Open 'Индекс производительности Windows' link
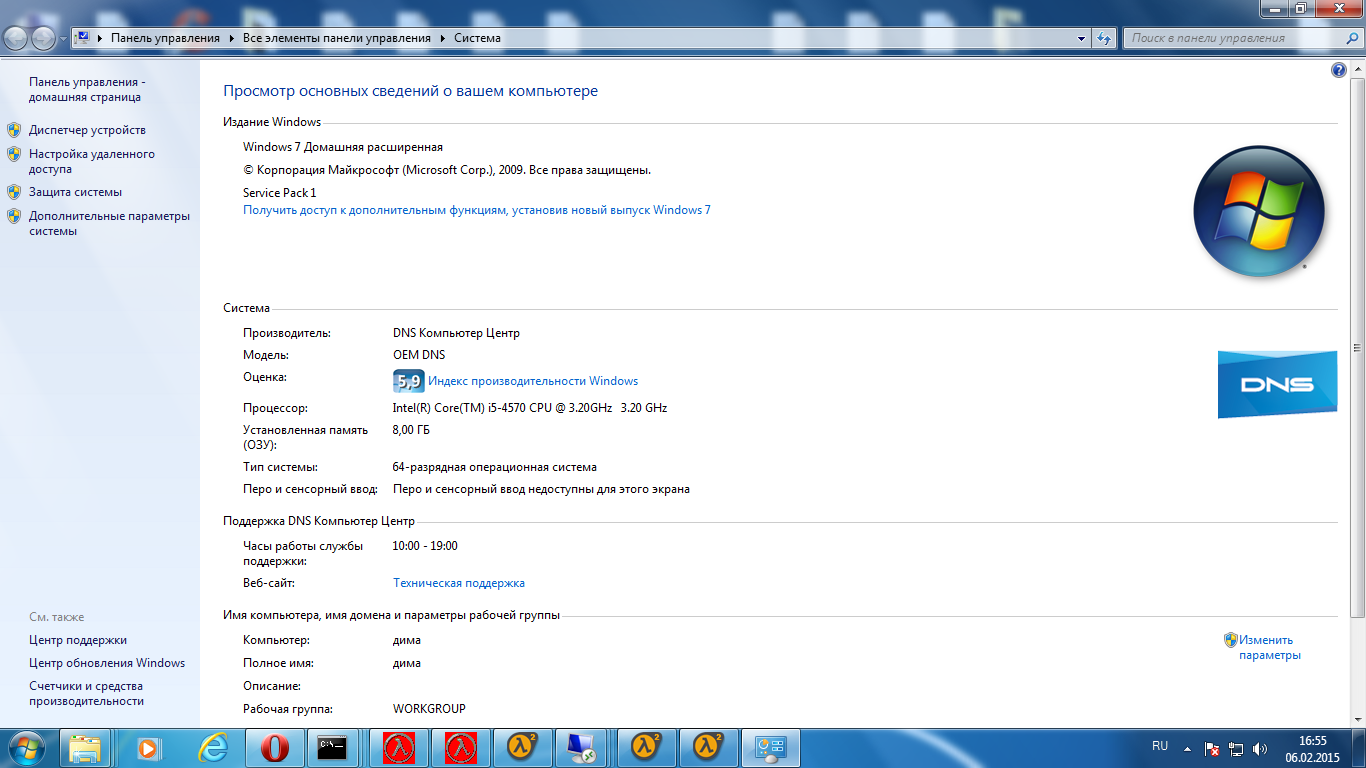 (x=533, y=381)
